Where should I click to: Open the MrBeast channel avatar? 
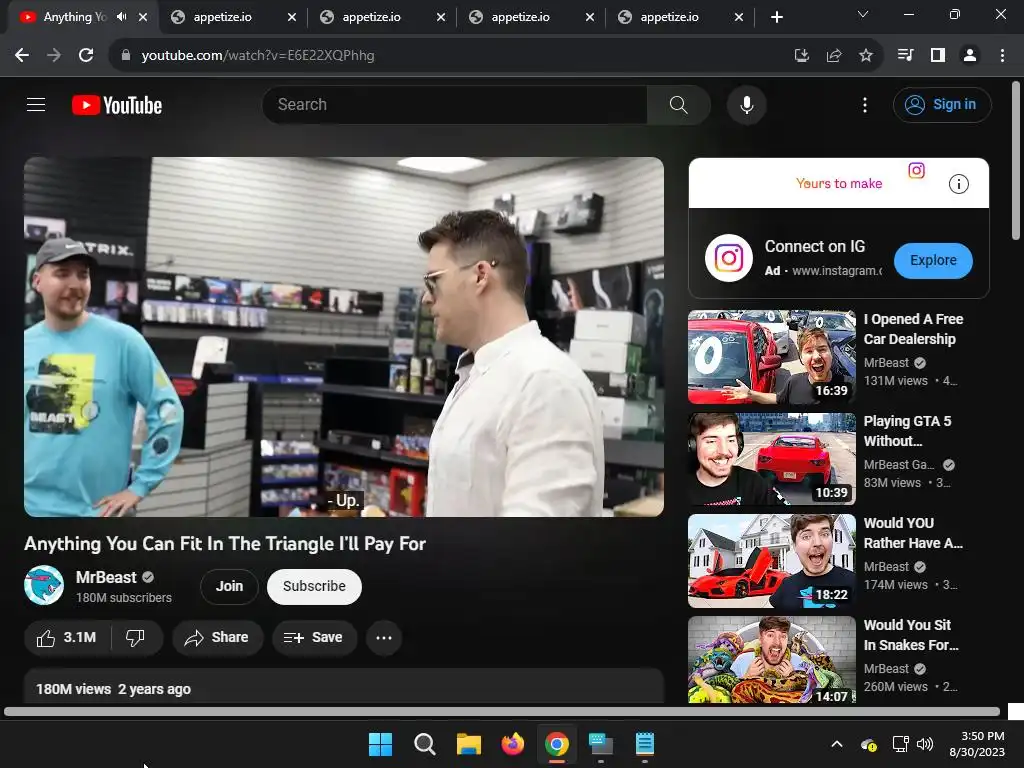pos(44,585)
